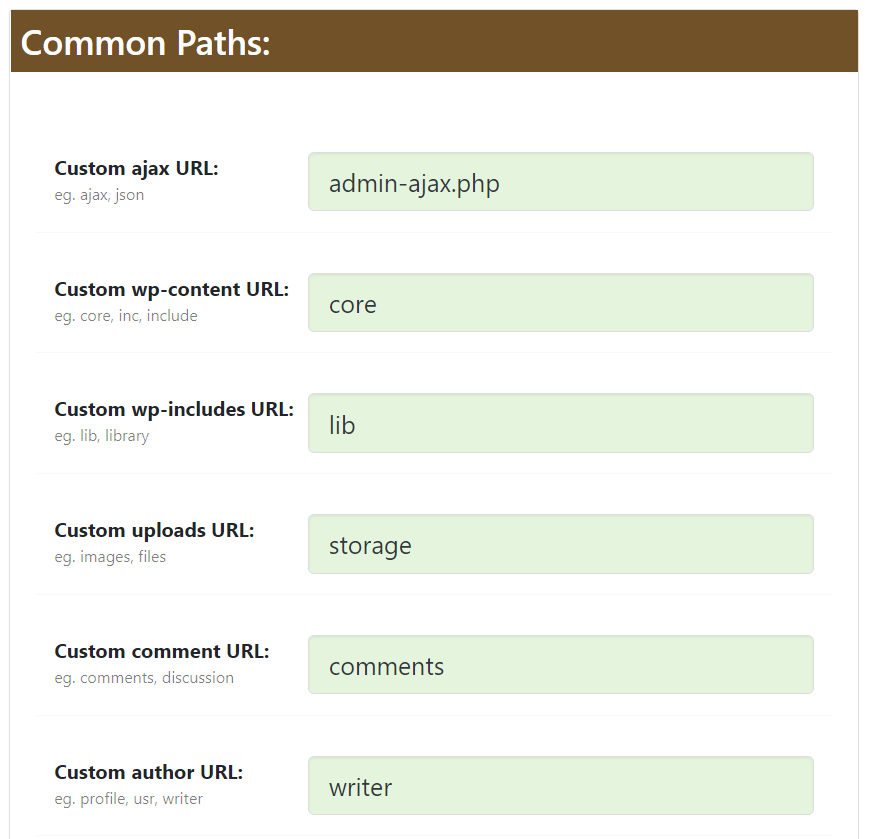The height and width of the screenshot is (839, 870).
Task: Click the 'eg. lib, library' example text
Action: coord(101,436)
